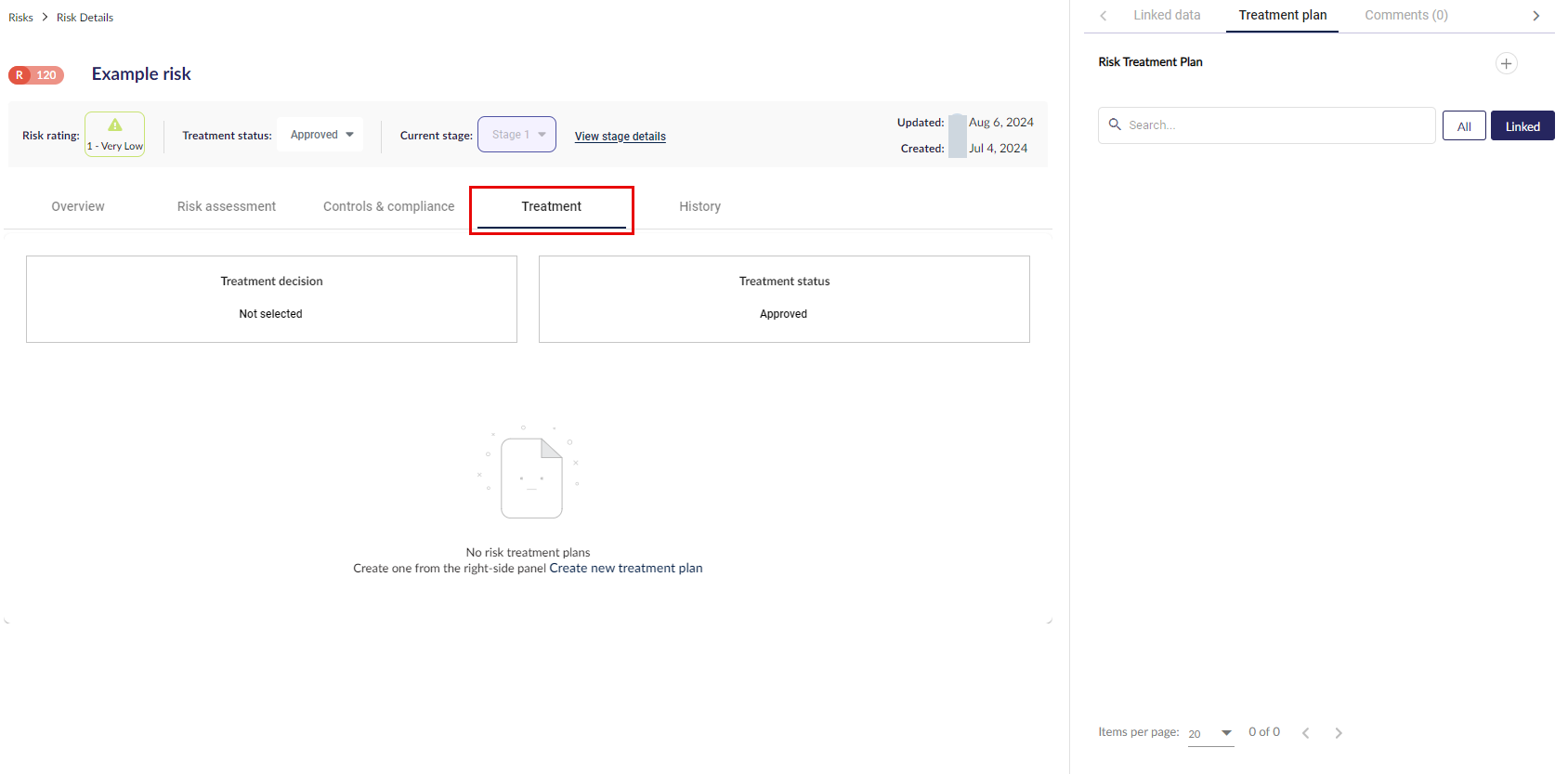Screen dimensions: 1568x774
Task: Click the 1 - Very Low rating label
Action: click(x=115, y=147)
